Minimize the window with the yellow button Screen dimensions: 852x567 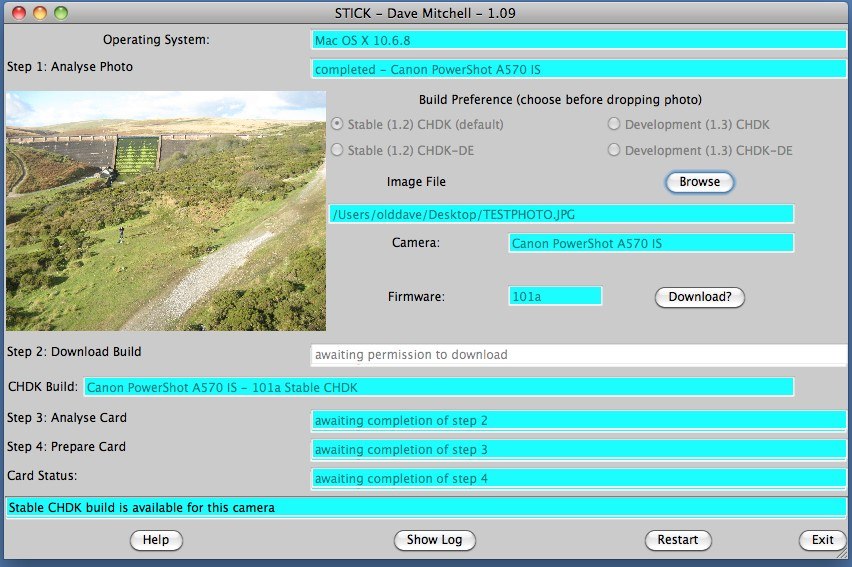40,13
